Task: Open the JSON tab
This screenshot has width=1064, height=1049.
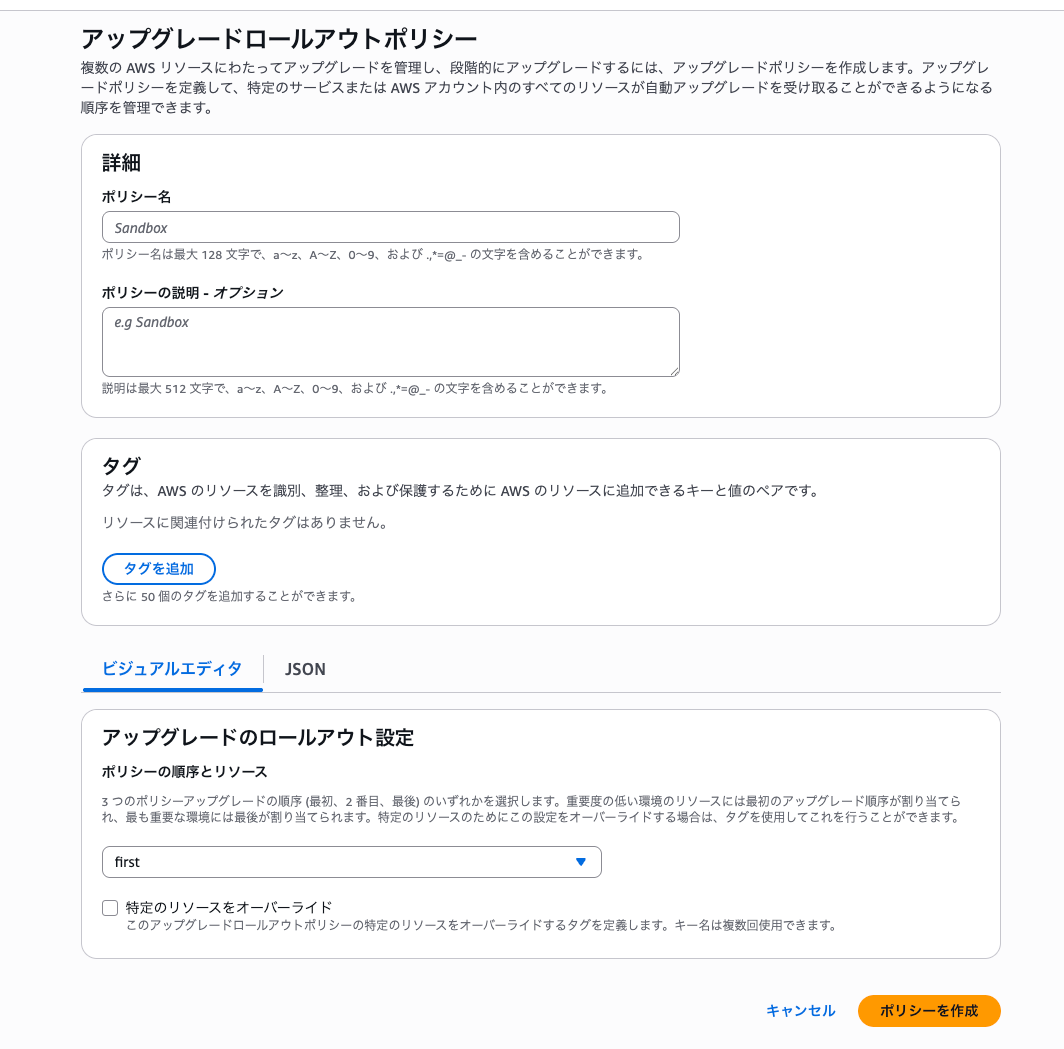Action: [305, 669]
